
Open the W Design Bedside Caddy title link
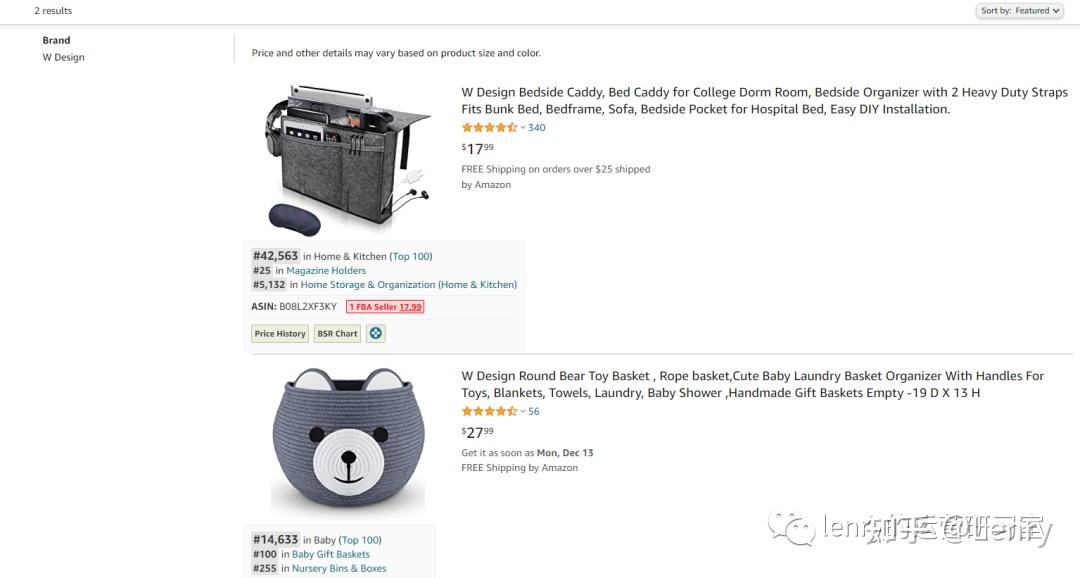point(764,101)
